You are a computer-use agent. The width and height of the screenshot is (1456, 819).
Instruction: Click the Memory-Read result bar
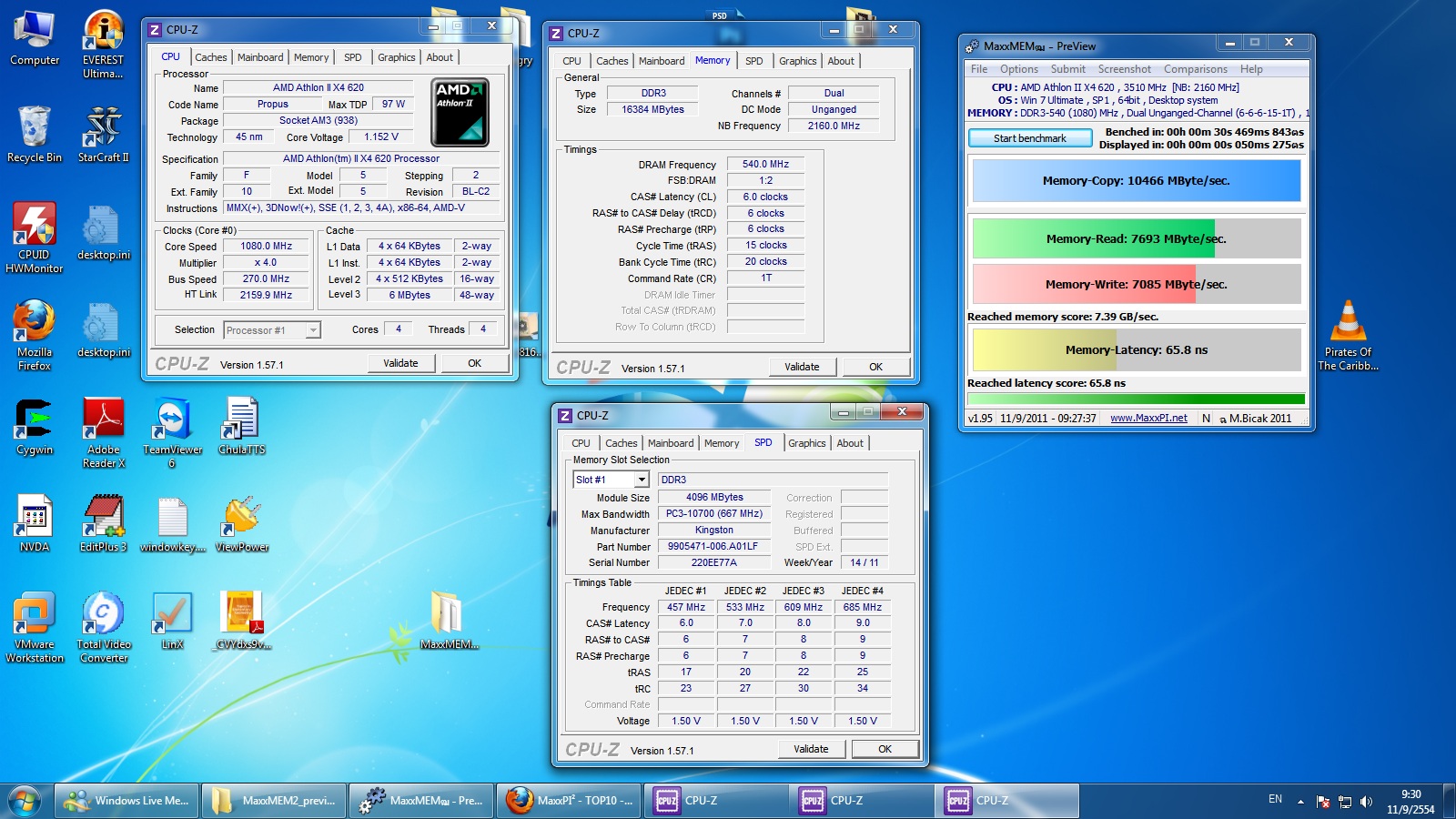pos(1136,239)
